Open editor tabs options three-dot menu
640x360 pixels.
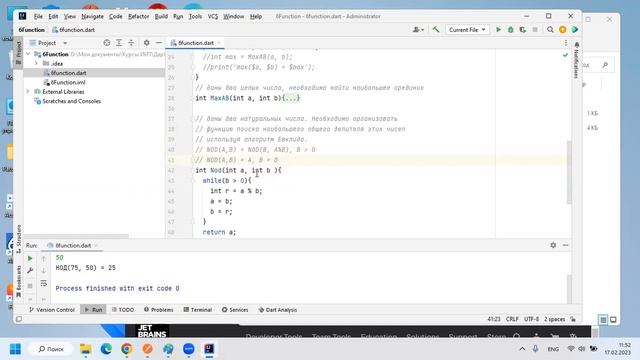click(566, 43)
